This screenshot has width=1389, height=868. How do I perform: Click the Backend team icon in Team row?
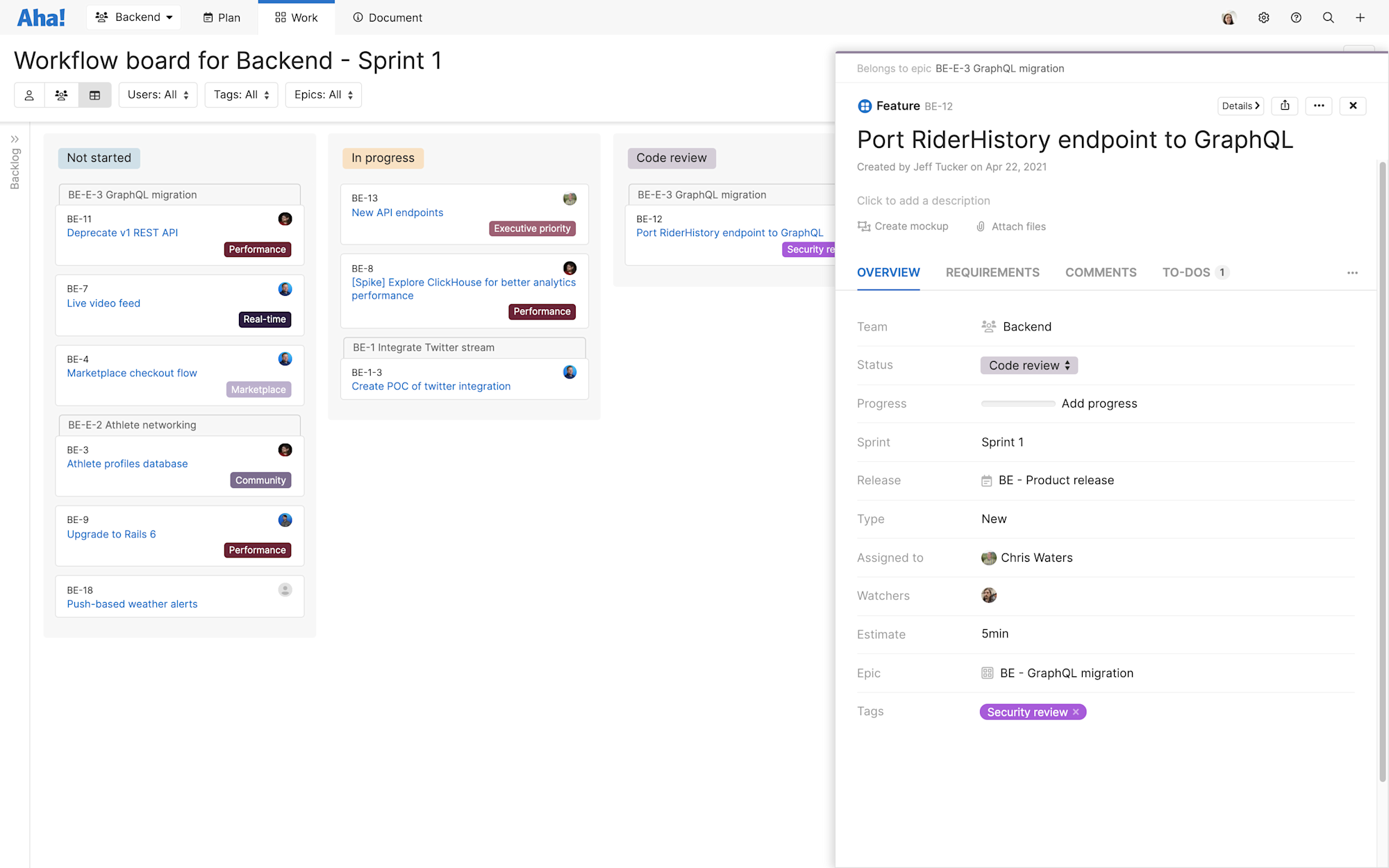click(x=988, y=326)
